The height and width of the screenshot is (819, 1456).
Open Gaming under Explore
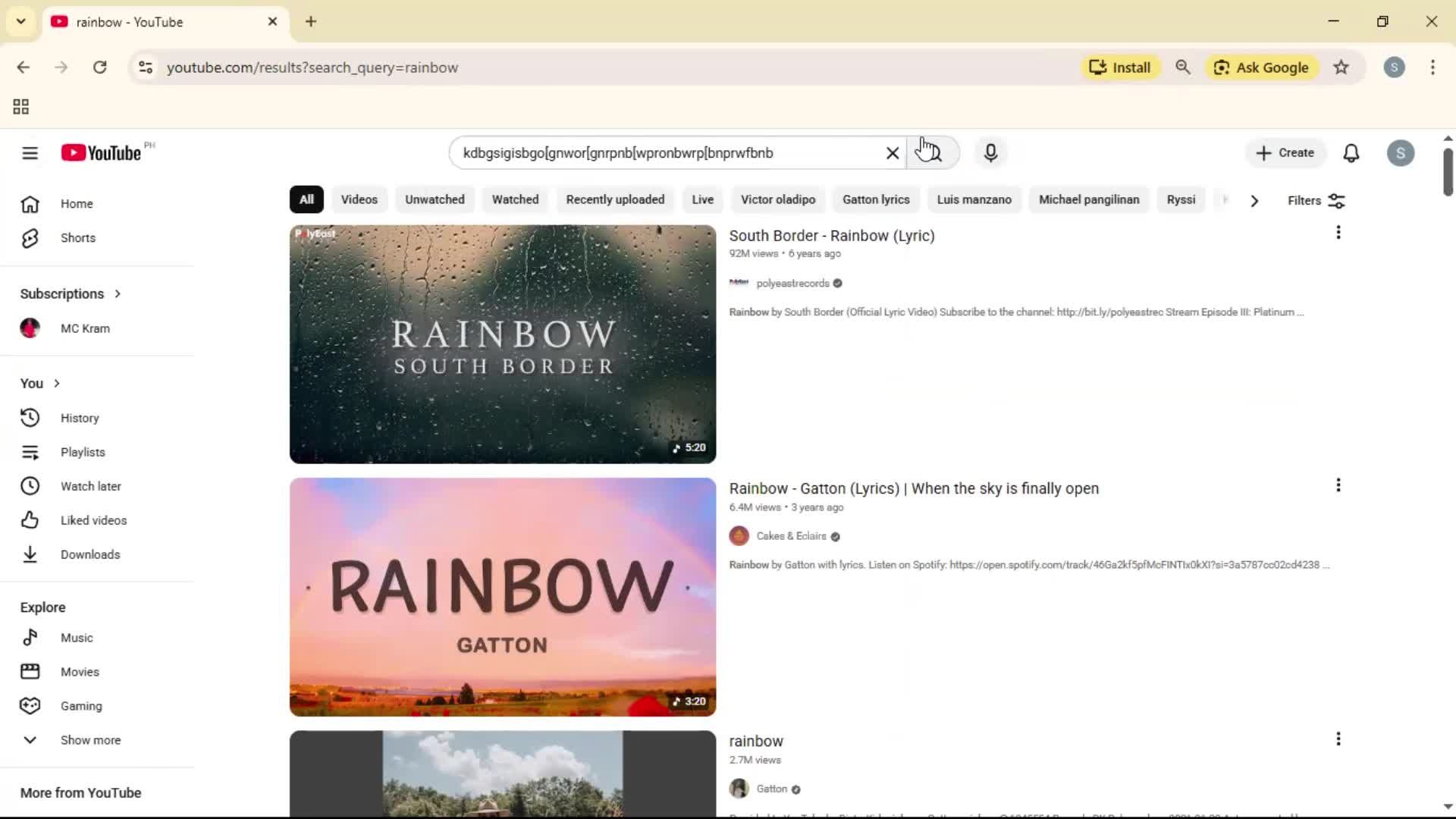(x=80, y=705)
